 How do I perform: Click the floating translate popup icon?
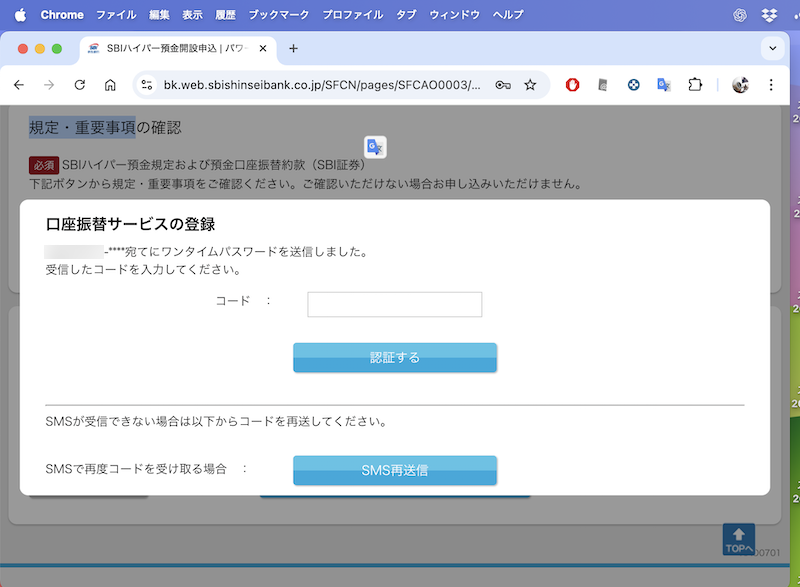click(x=374, y=147)
